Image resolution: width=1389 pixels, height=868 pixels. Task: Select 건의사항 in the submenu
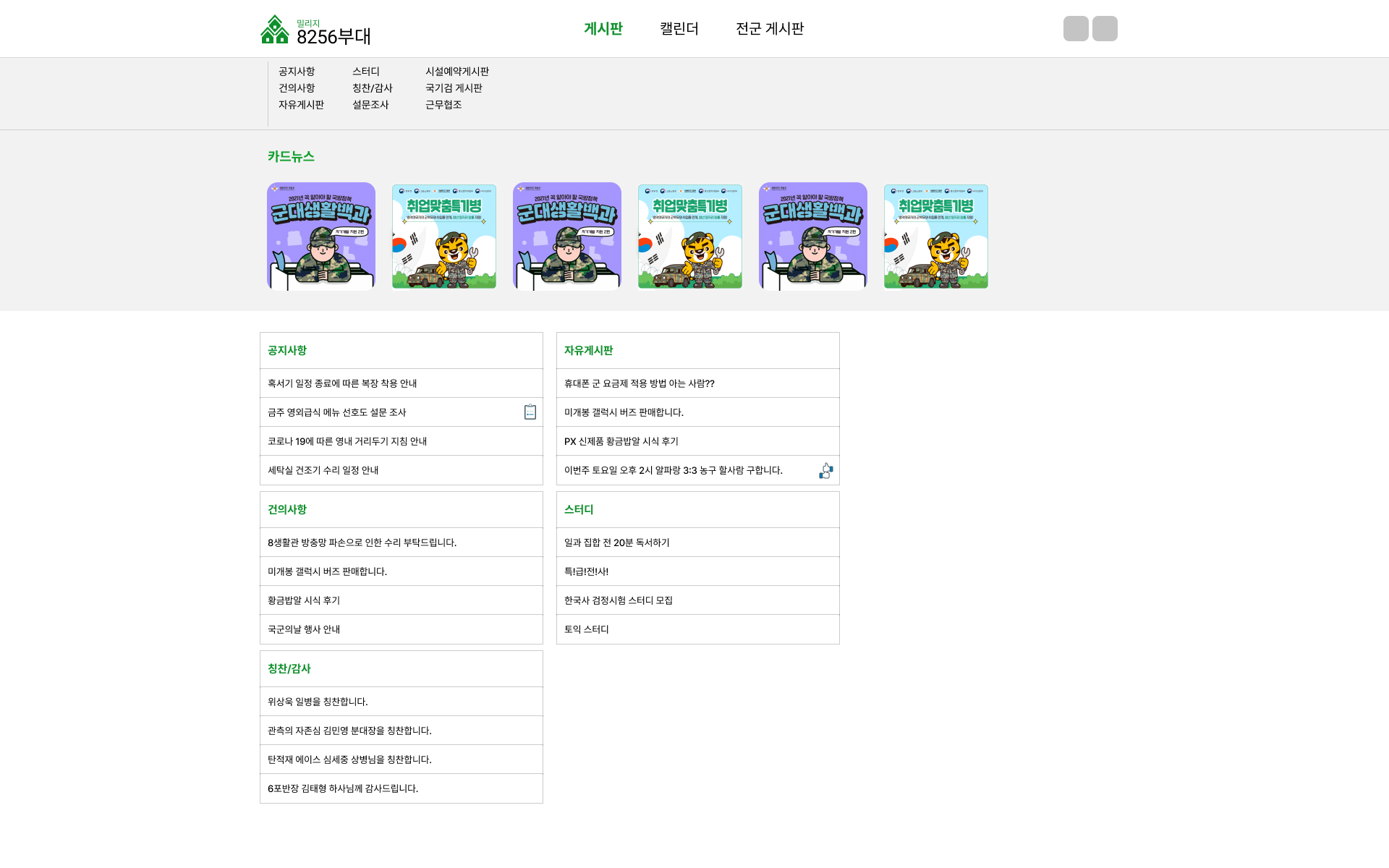coord(297,88)
